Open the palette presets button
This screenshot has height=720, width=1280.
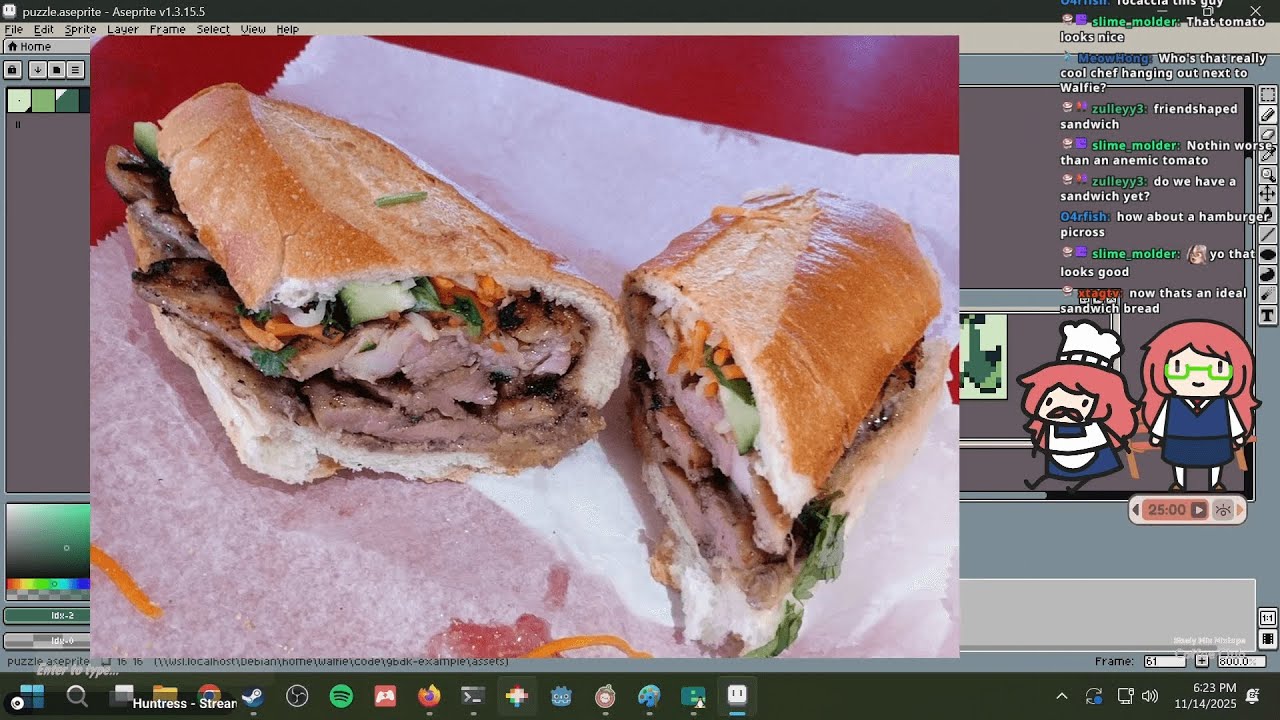[x=56, y=70]
